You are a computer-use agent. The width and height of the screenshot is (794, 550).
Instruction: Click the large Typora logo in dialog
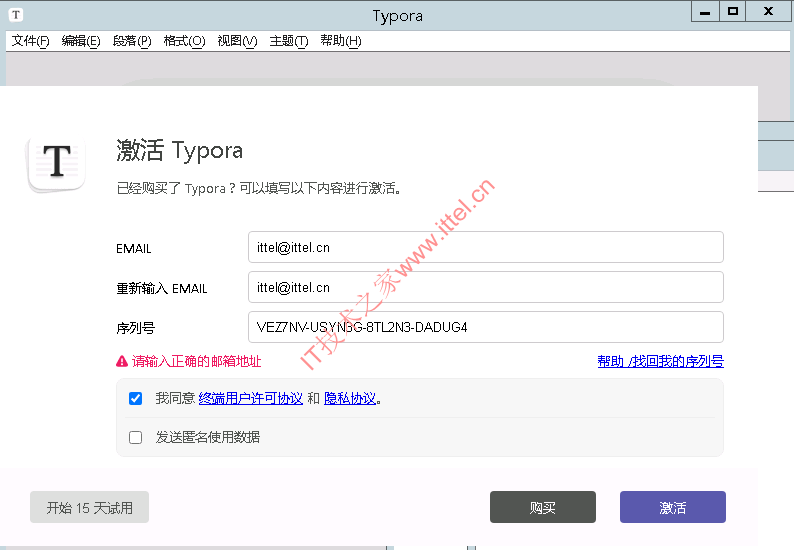[57, 163]
